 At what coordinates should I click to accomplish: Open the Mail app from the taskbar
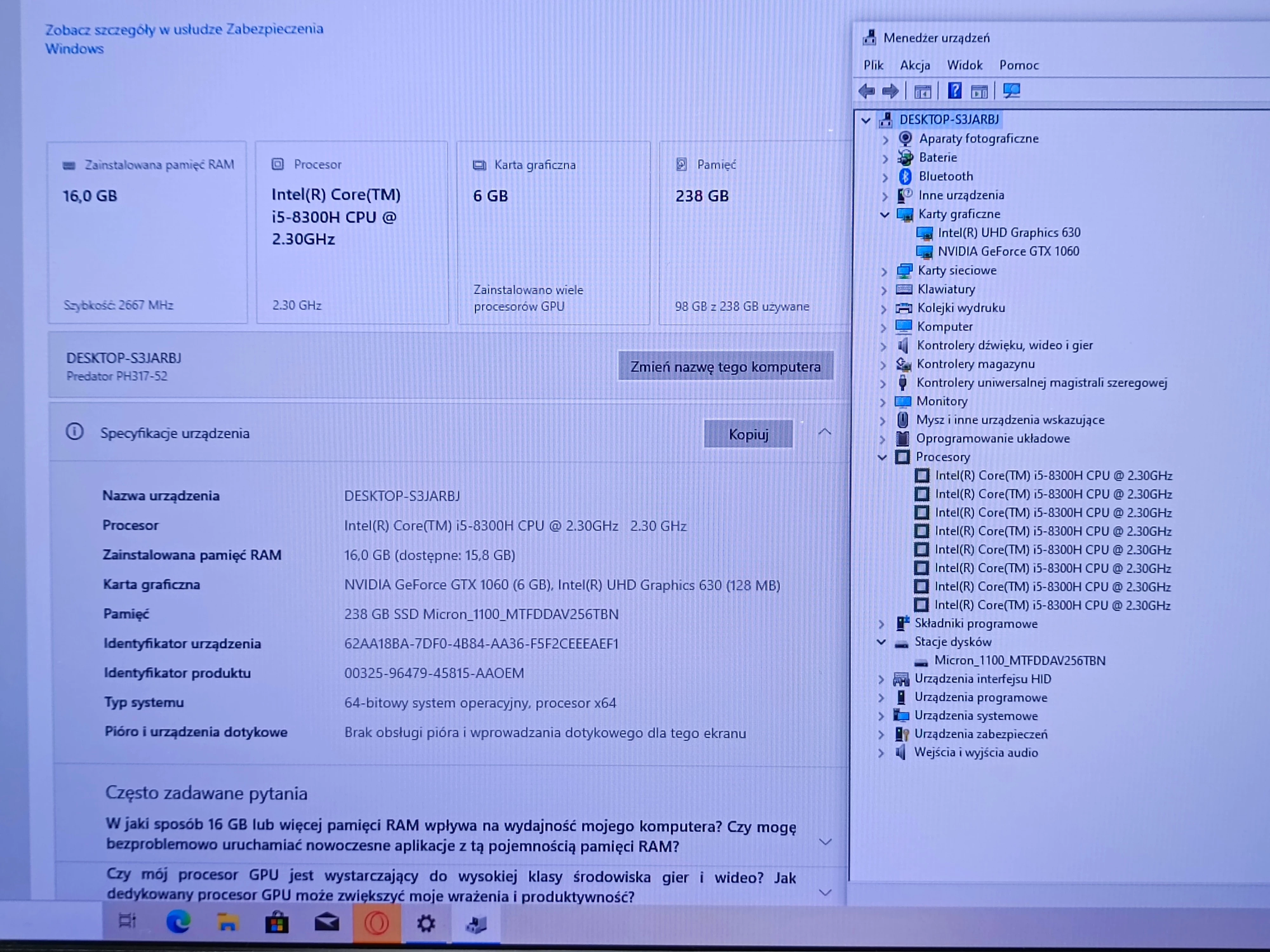click(x=327, y=923)
